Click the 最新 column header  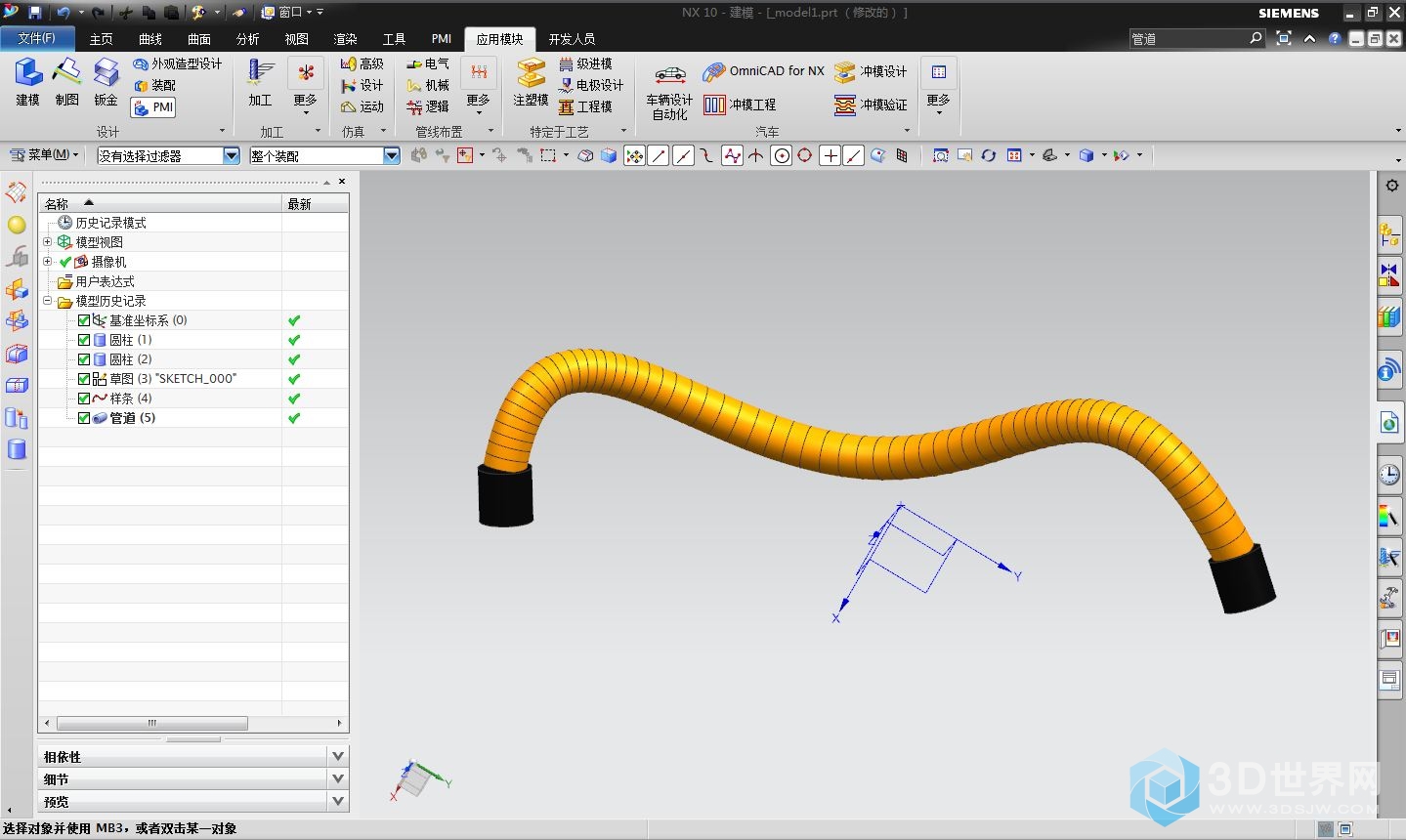[315, 203]
